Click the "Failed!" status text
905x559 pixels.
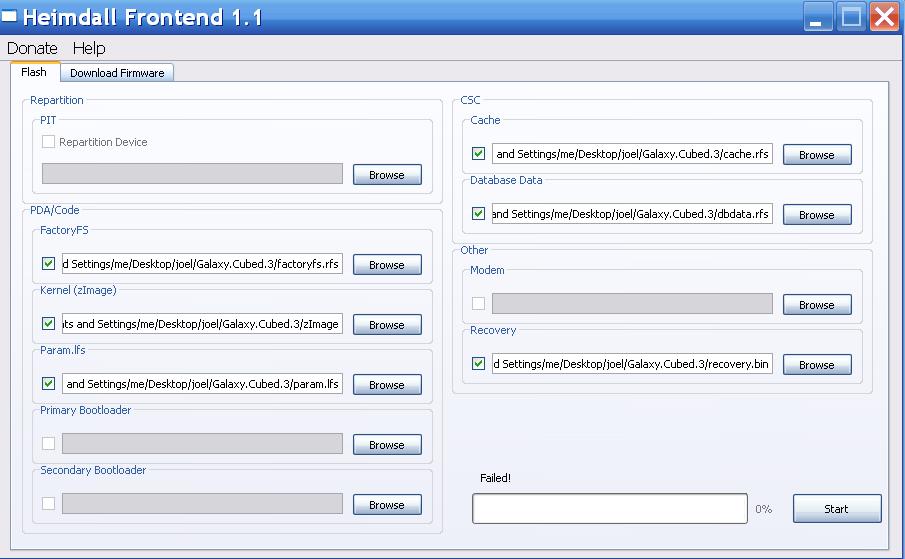(495, 478)
